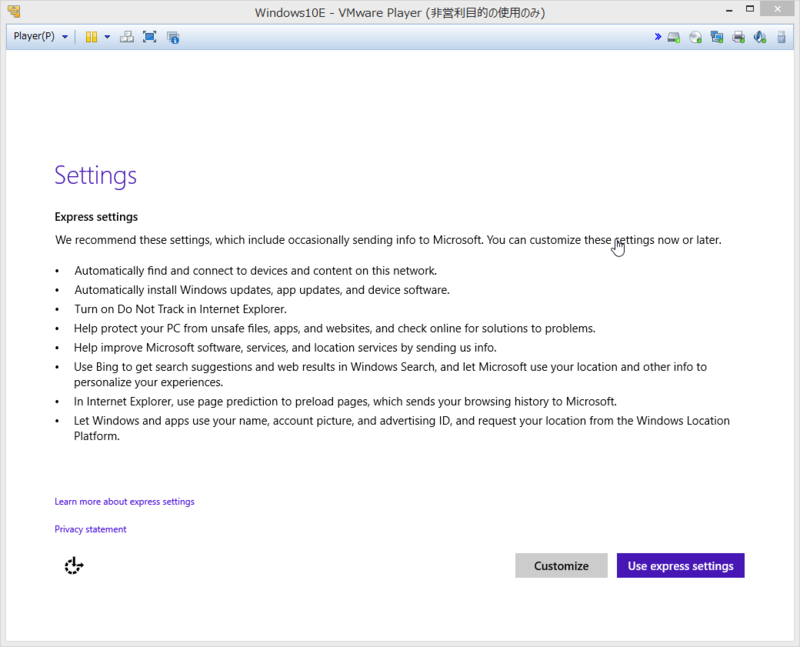
Task: Click text 'Turn on Do Not Track in Internet Explorer.'
Action: [181, 309]
